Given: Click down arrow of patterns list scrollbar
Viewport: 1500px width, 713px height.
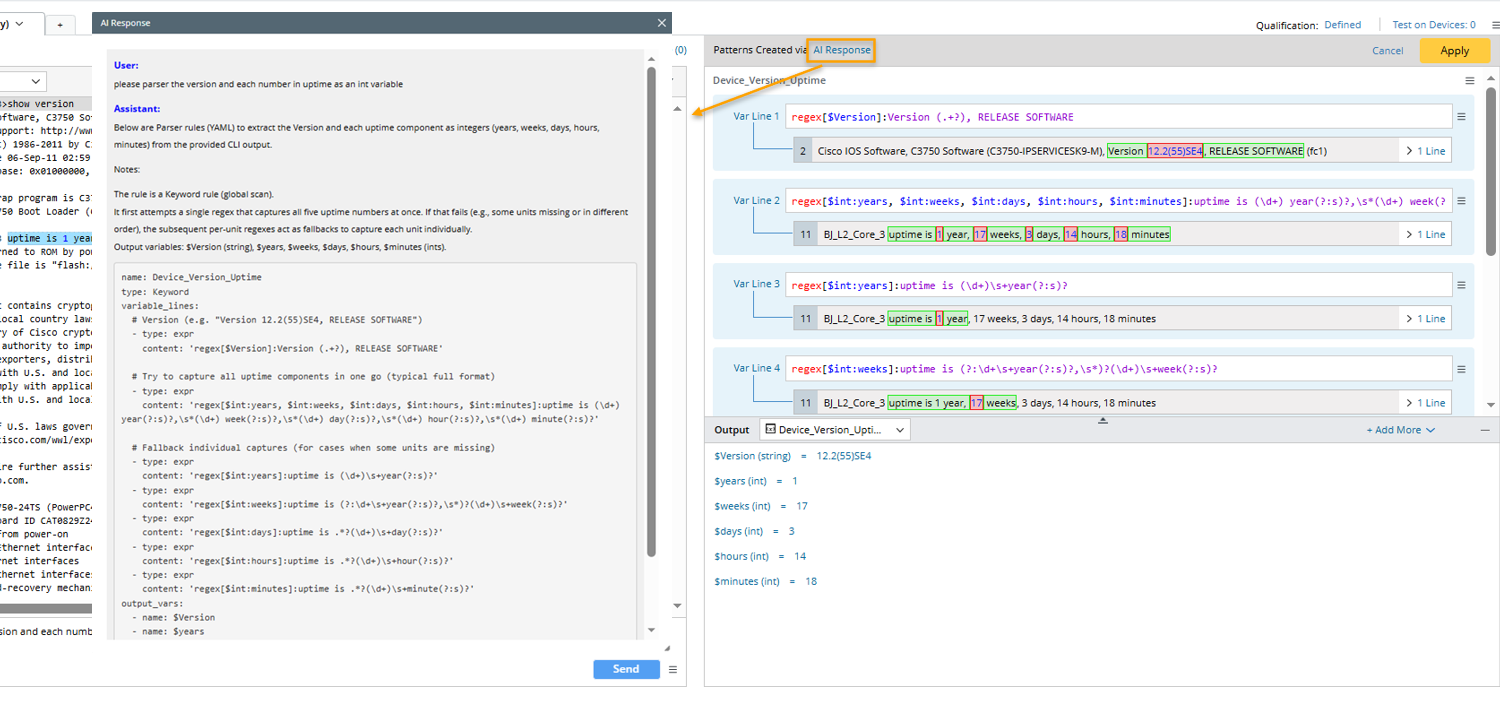Looking at the screenshot, I should (1491, 405).
